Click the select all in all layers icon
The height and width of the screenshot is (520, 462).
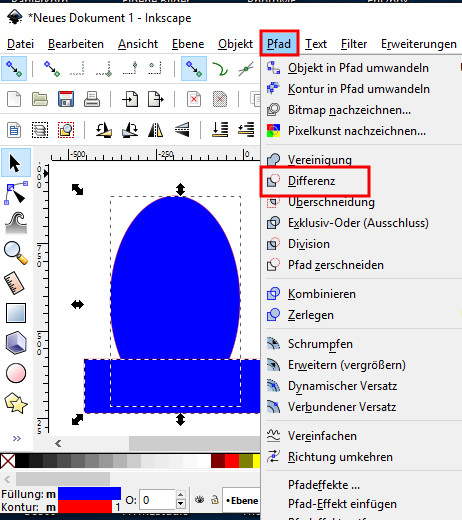[40, 130]
